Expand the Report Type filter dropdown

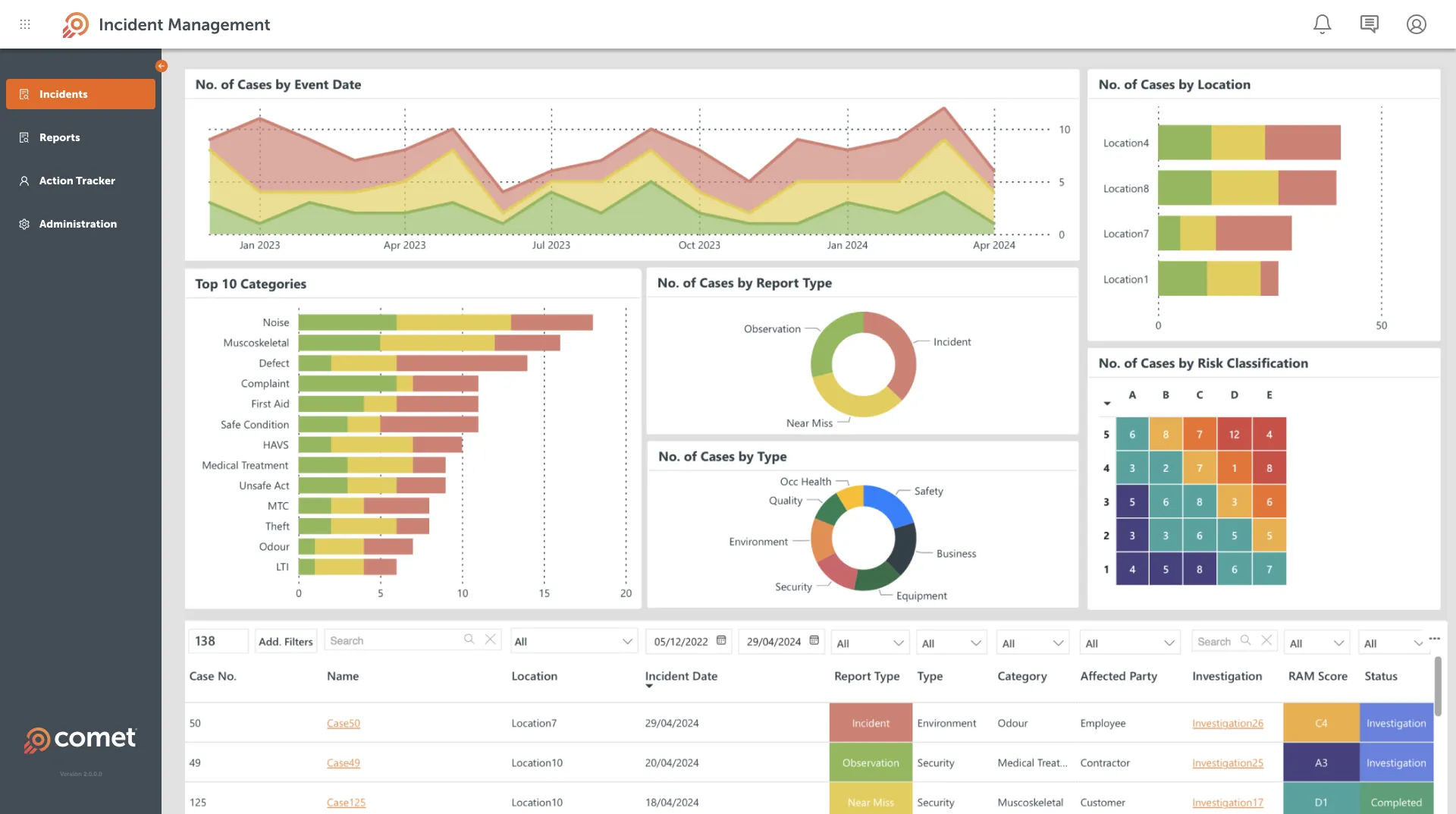870,643
